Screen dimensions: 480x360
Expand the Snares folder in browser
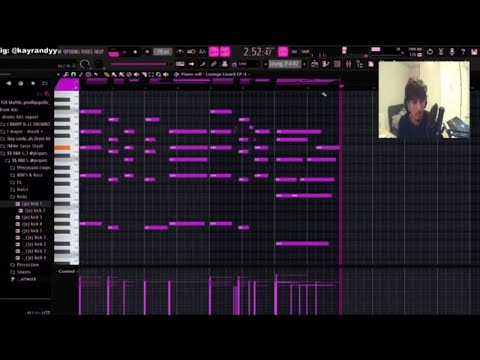click(x=23, y=272)
